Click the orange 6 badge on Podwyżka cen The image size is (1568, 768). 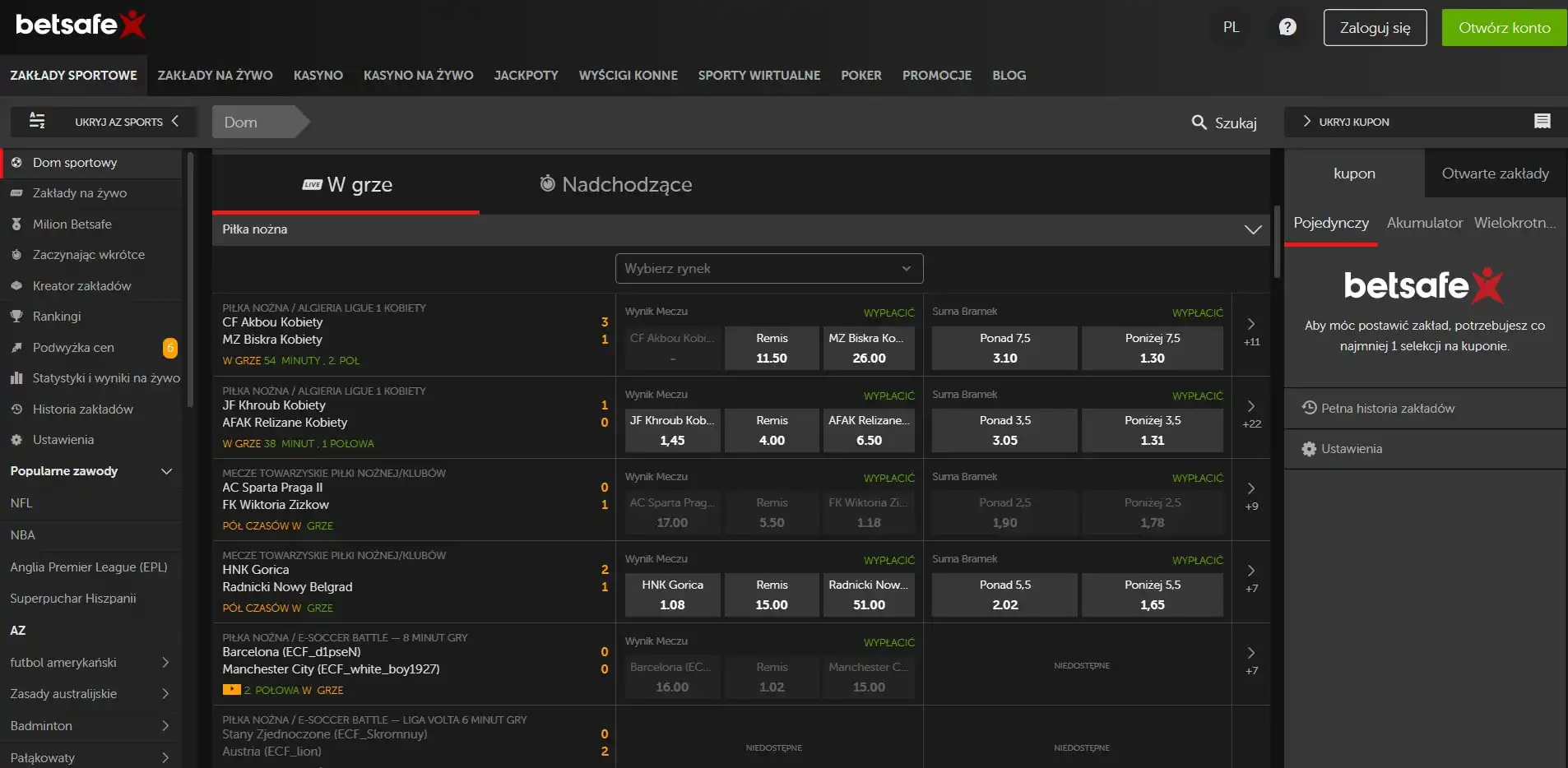[170, 348]
